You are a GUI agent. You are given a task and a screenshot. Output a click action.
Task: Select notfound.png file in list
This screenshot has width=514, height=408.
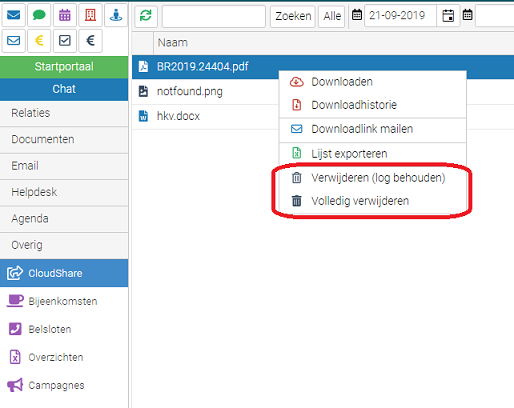click(x=190, y=91)
